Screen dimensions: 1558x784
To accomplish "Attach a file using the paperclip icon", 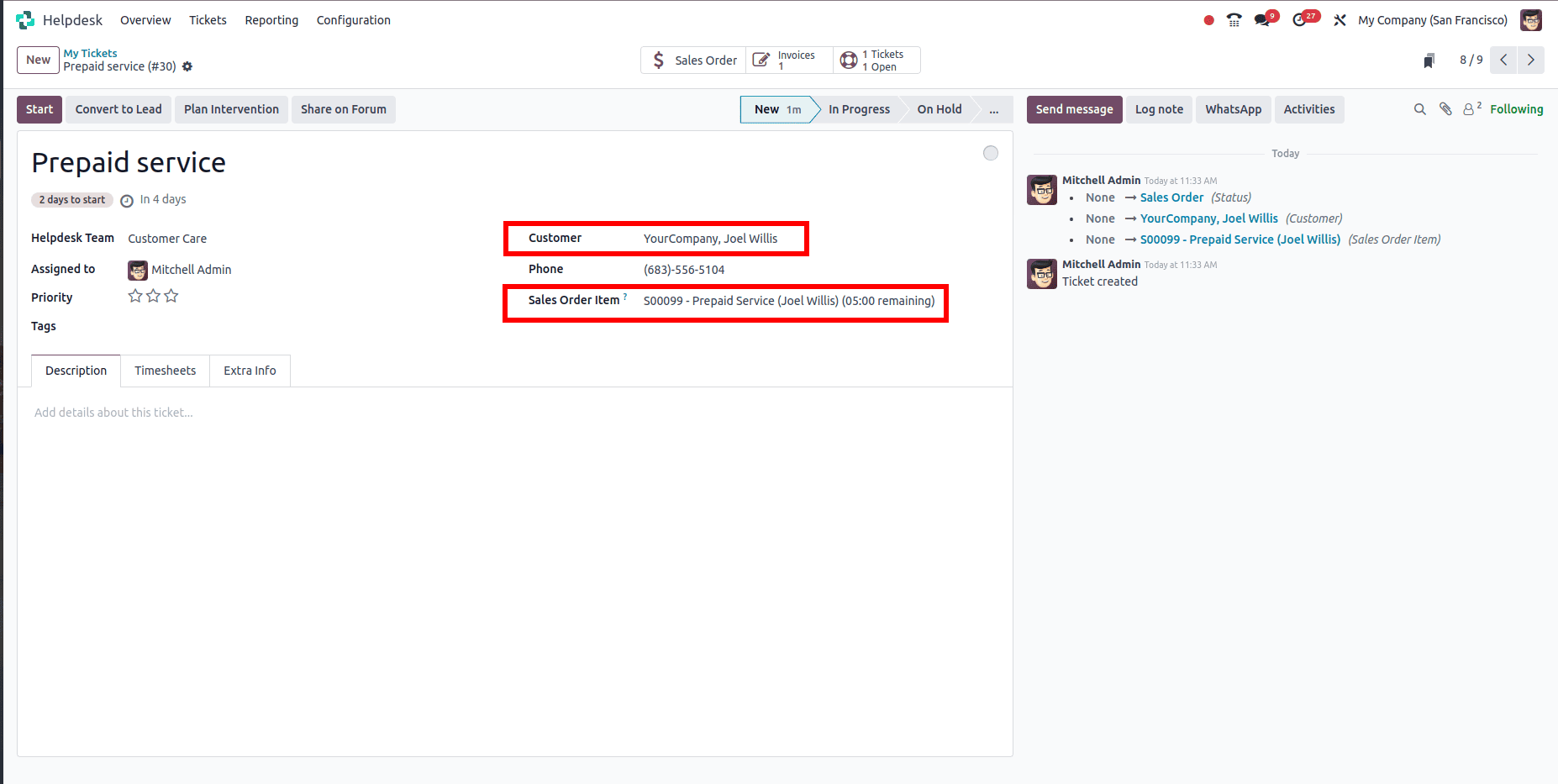I will 1445,109.
